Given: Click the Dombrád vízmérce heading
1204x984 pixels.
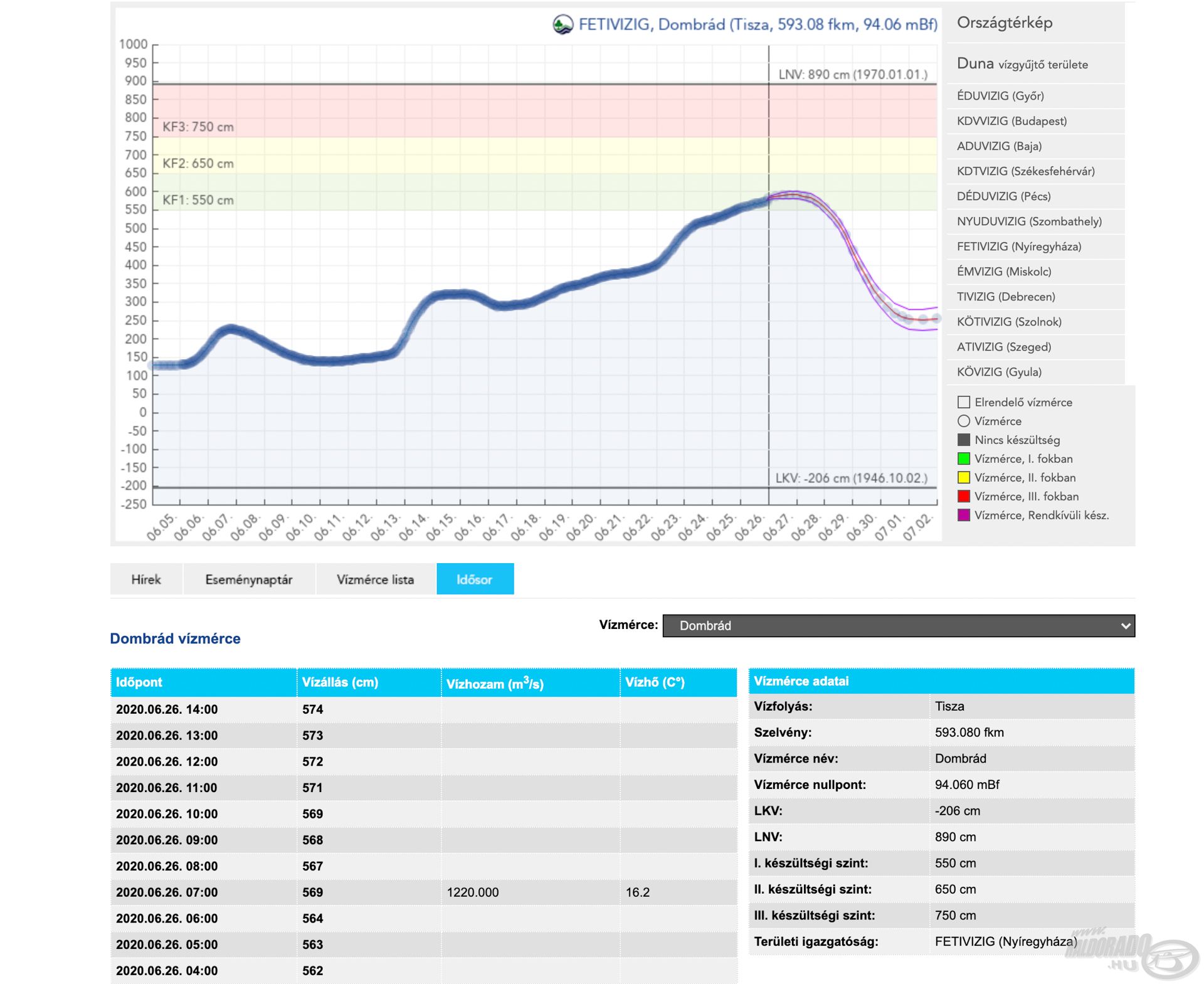Looking at the screenshot, I should (175, 638).
